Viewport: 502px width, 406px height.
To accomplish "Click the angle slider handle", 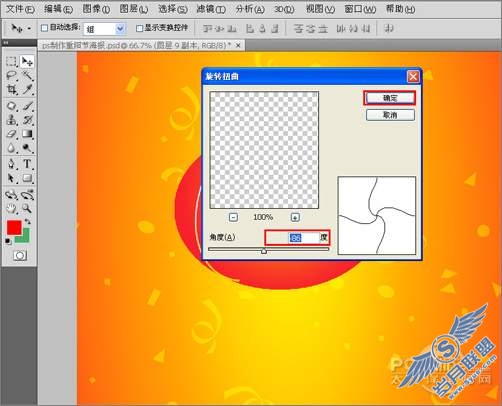I will point(264,251).
